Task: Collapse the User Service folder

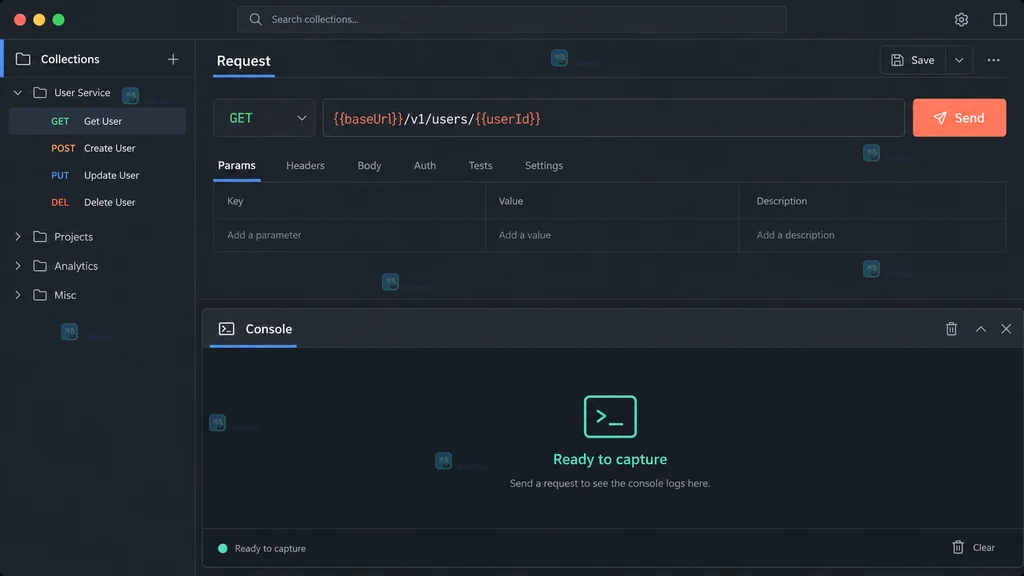Action: click(18, 93)
